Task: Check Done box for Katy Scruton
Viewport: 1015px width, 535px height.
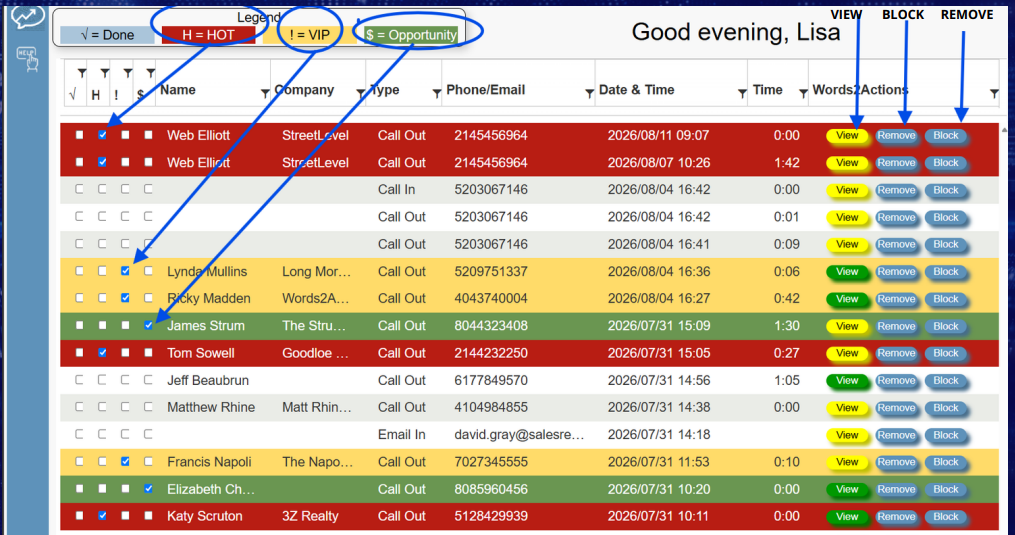Action: [79, 516]
